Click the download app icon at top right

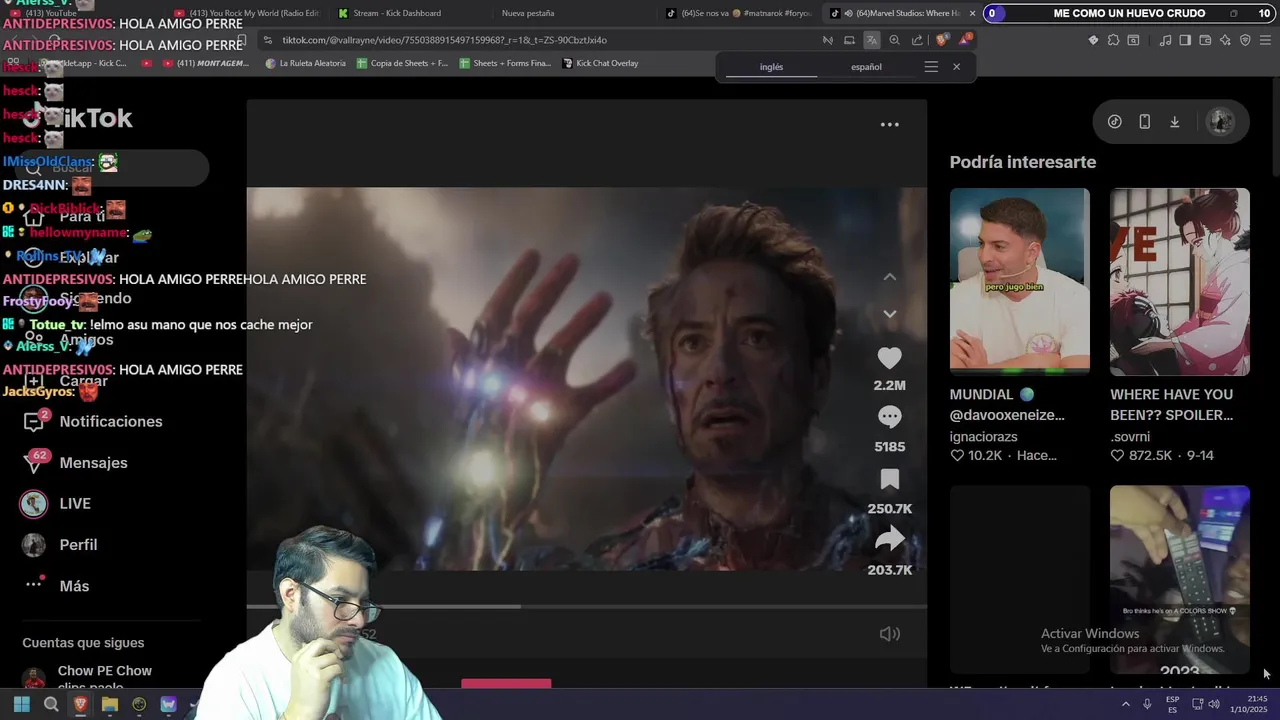click(1174, 122)
